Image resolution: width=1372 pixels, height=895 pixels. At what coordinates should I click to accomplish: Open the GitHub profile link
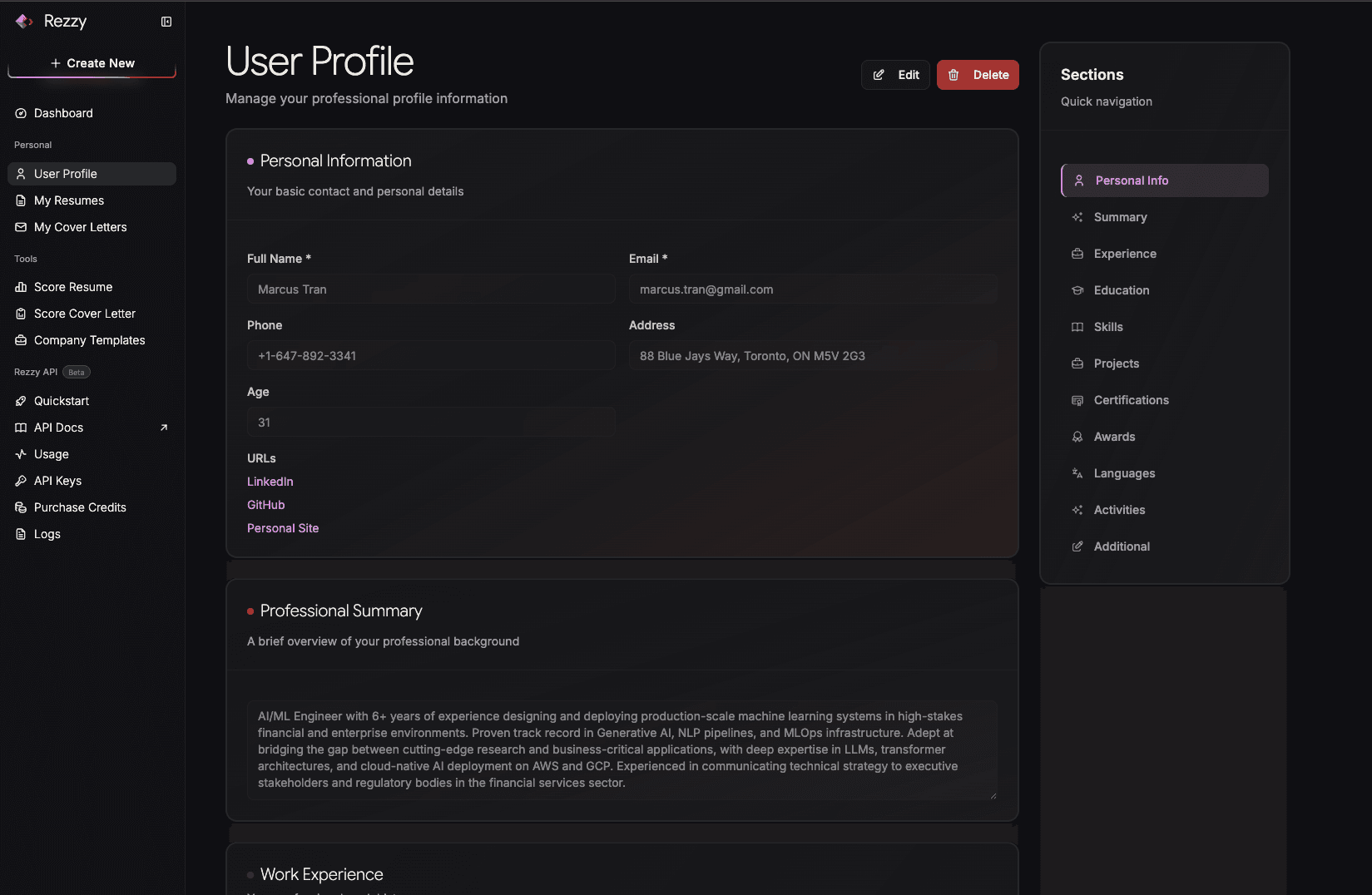[x=265, y=504]
